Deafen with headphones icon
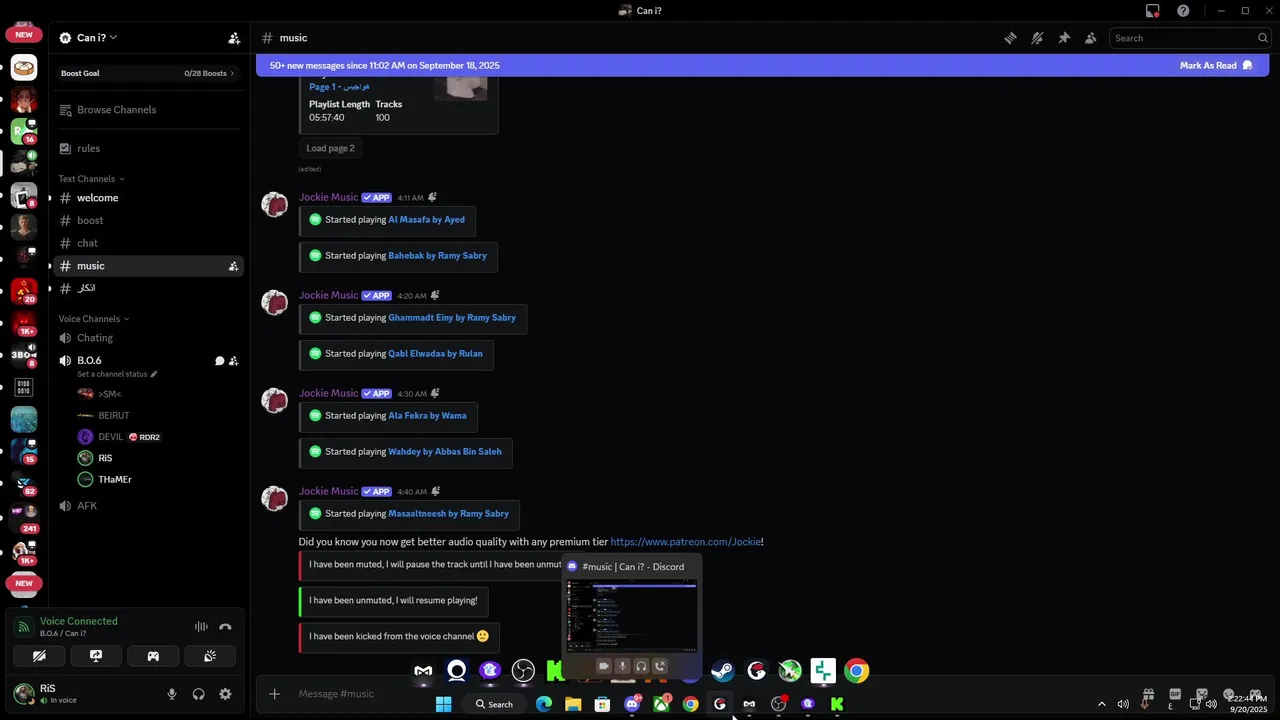This screenshot has height=720, width=1280. point(199,694)
